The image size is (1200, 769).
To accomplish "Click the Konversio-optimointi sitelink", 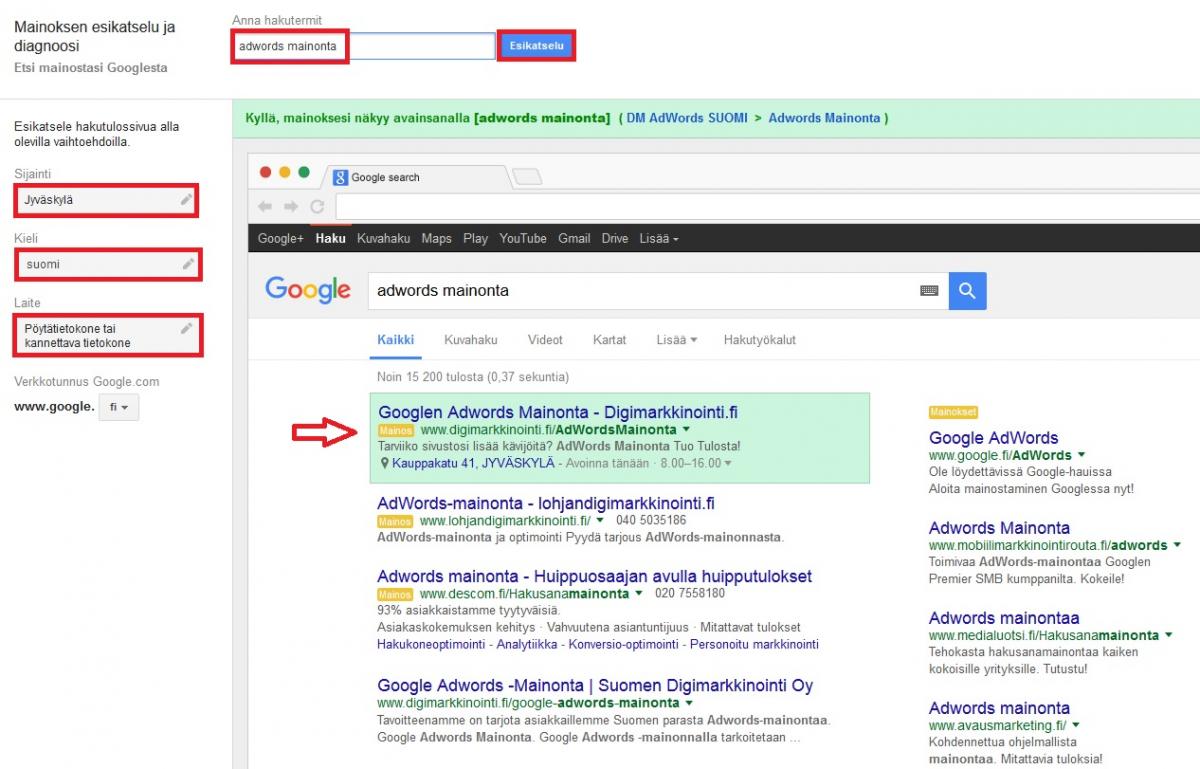I will [x=625, y=644].
